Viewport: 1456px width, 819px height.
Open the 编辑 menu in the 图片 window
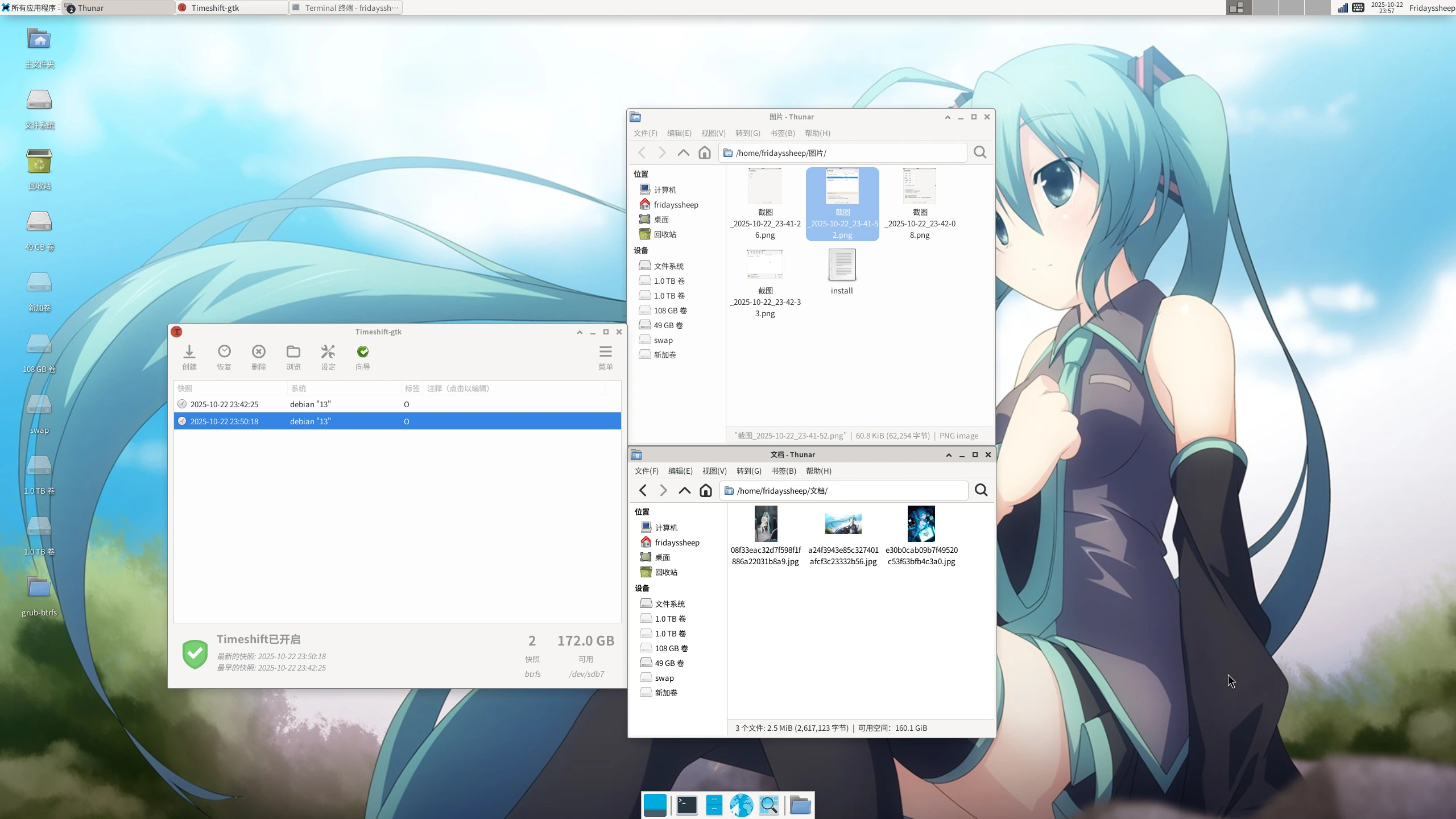point(679,133)
